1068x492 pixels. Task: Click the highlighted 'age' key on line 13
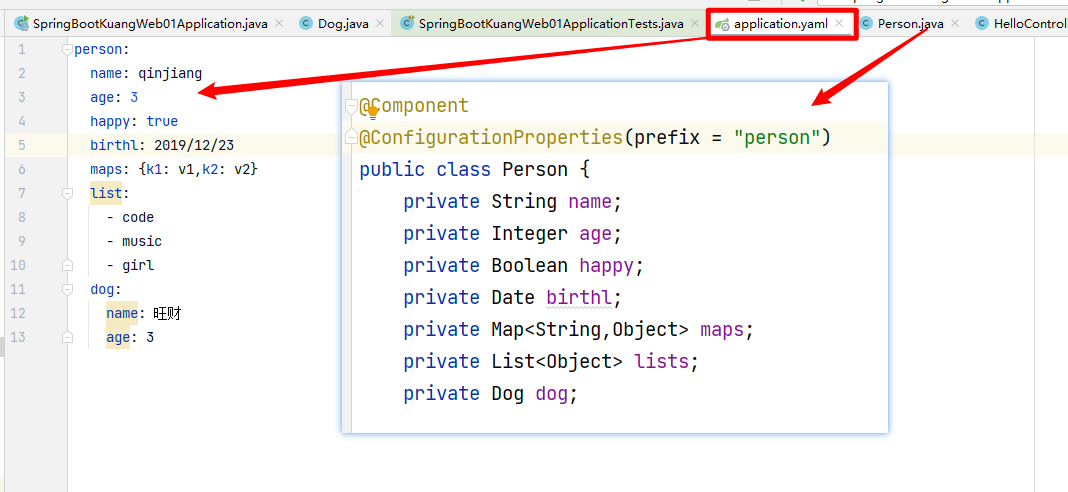pos(118,337)
